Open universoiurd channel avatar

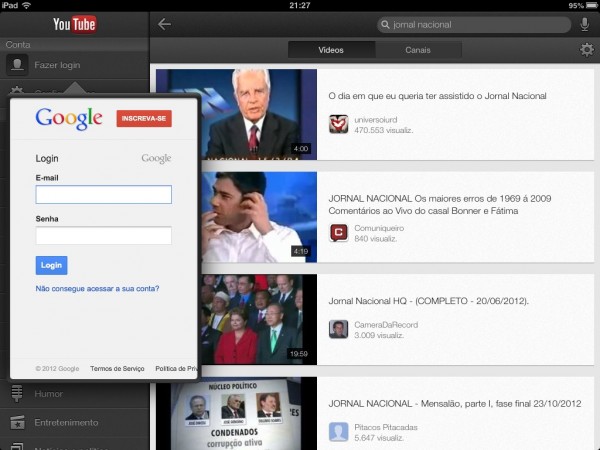339,124
